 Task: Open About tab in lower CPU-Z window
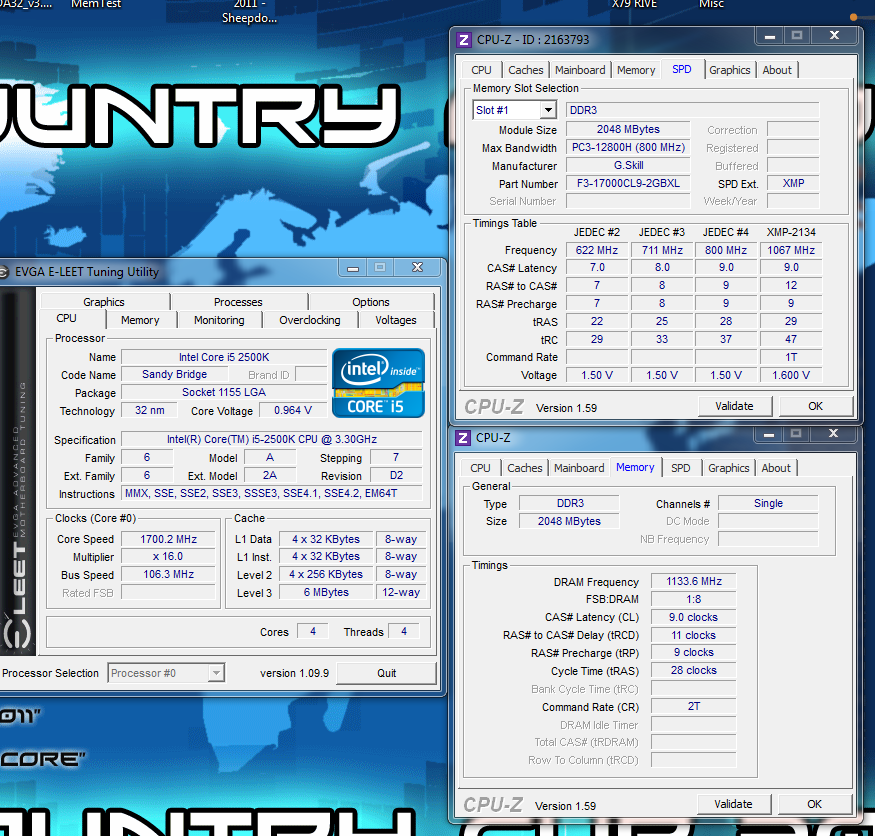tap(776, 468)
